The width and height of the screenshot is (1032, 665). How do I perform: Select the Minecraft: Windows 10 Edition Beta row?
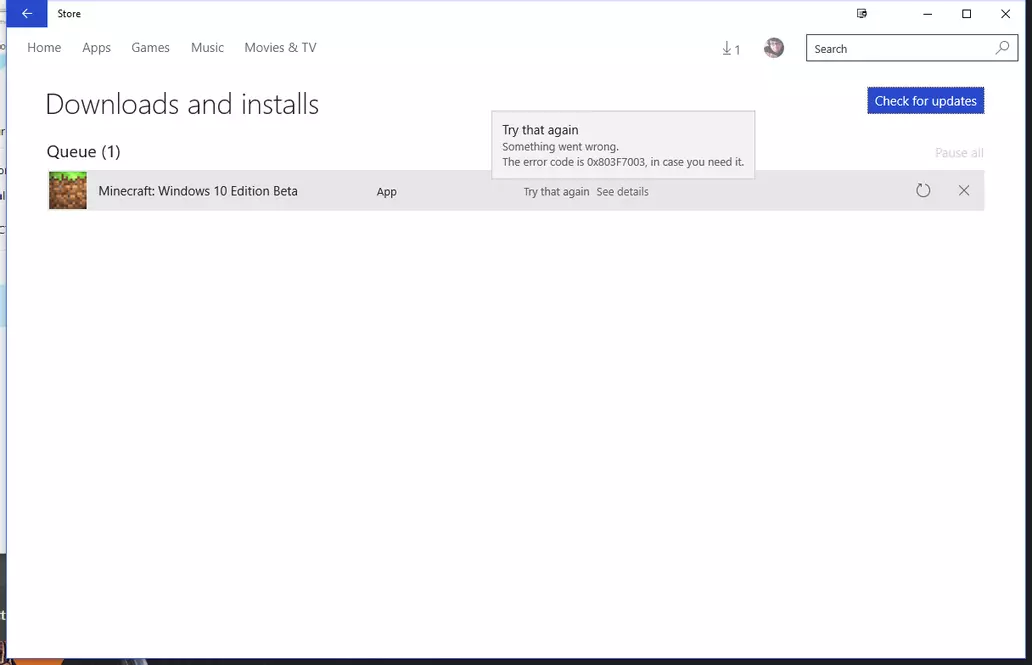pos(197,190)
